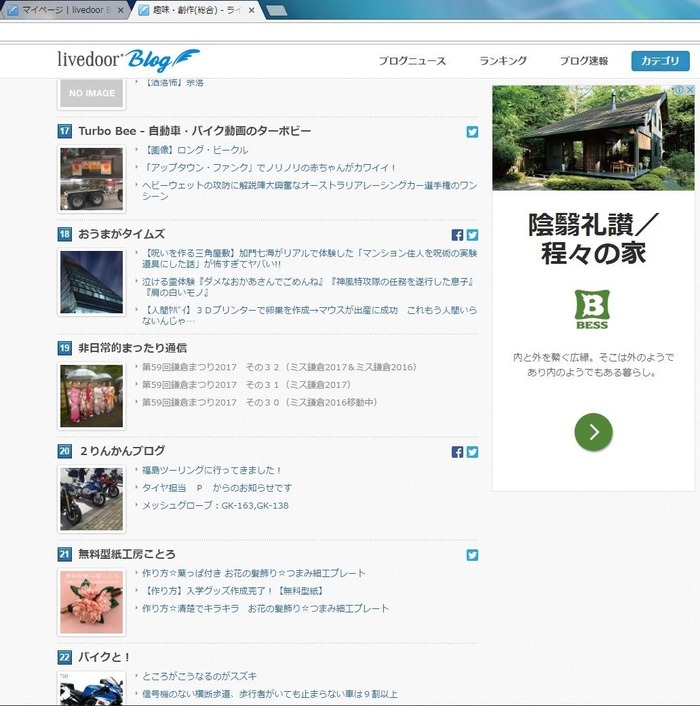The height and width of the screenshot is (706, 700).
Task: Open ブログニュース in the navigation
Action: [x=412, y=61]
